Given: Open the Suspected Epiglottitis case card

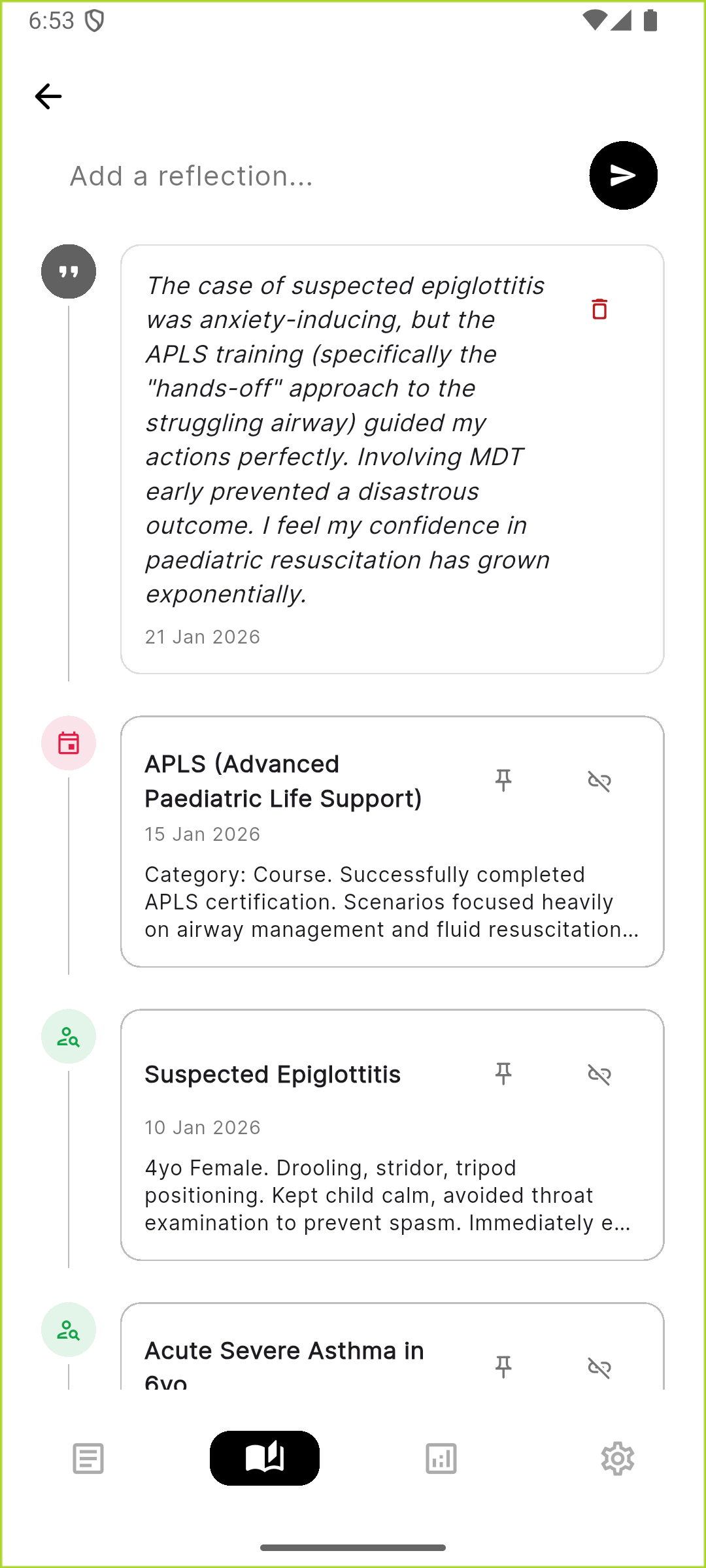Looking at the screenshot, I should click(273, 1075).
